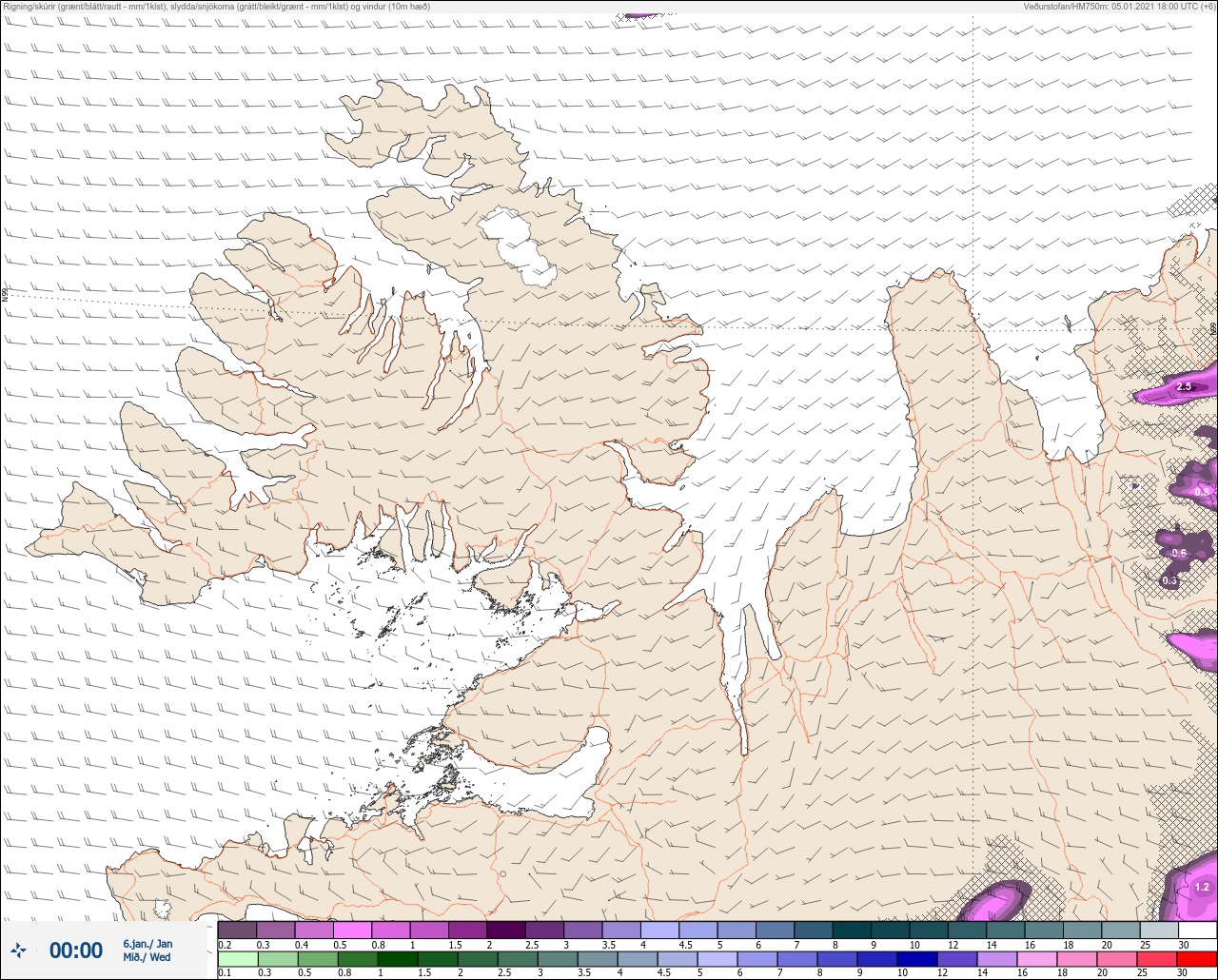The width and height of the screenshot is (1218, 980).
Task: Select the darkest purple 2 legend swatch
Action: click(x=506, y=930)
